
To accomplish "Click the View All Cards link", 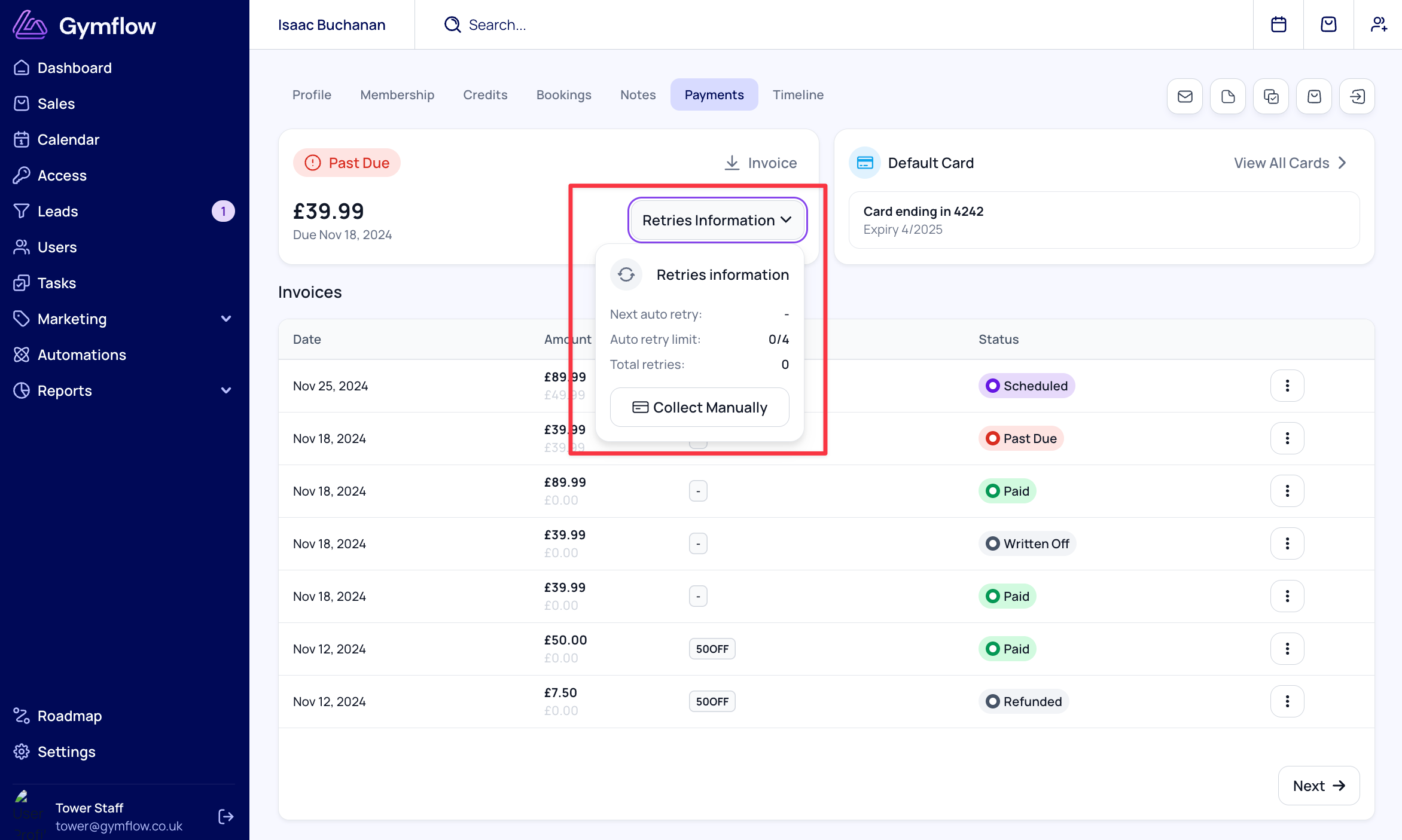I will 1289,163.
